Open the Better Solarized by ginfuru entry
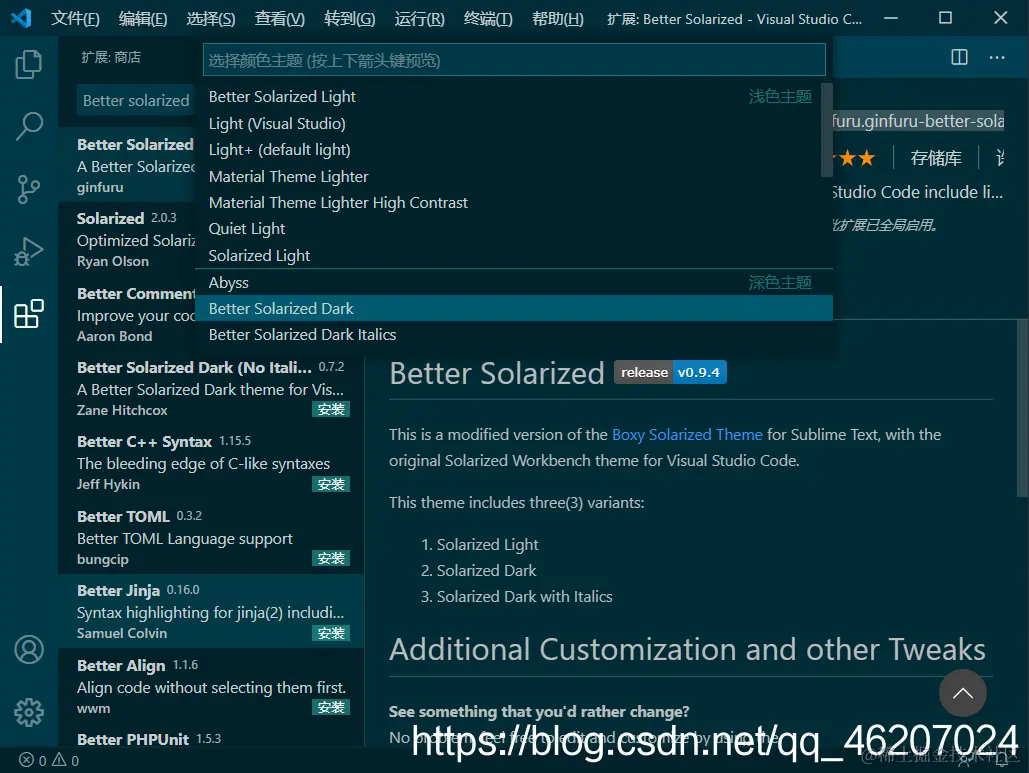The width and height of the screenshot is (1029, 773). coord(127,165)
